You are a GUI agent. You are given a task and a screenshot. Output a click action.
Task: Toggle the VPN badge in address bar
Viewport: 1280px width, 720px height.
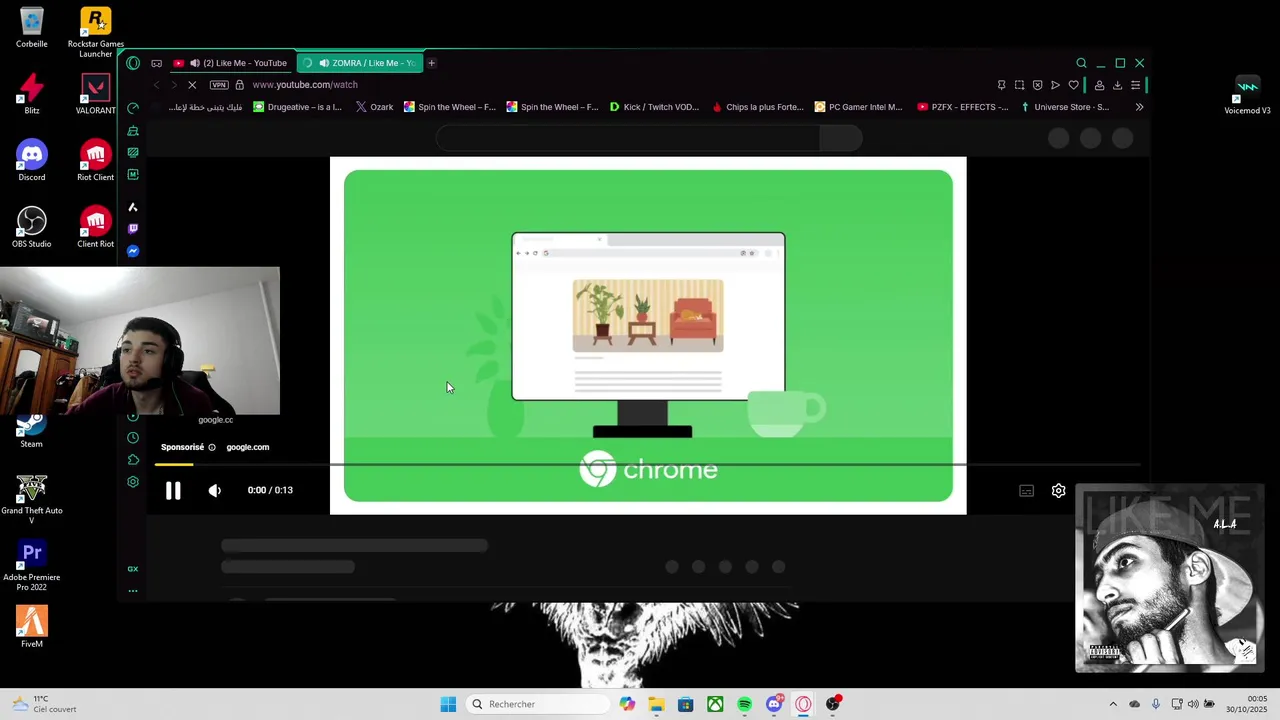[218, 85]
